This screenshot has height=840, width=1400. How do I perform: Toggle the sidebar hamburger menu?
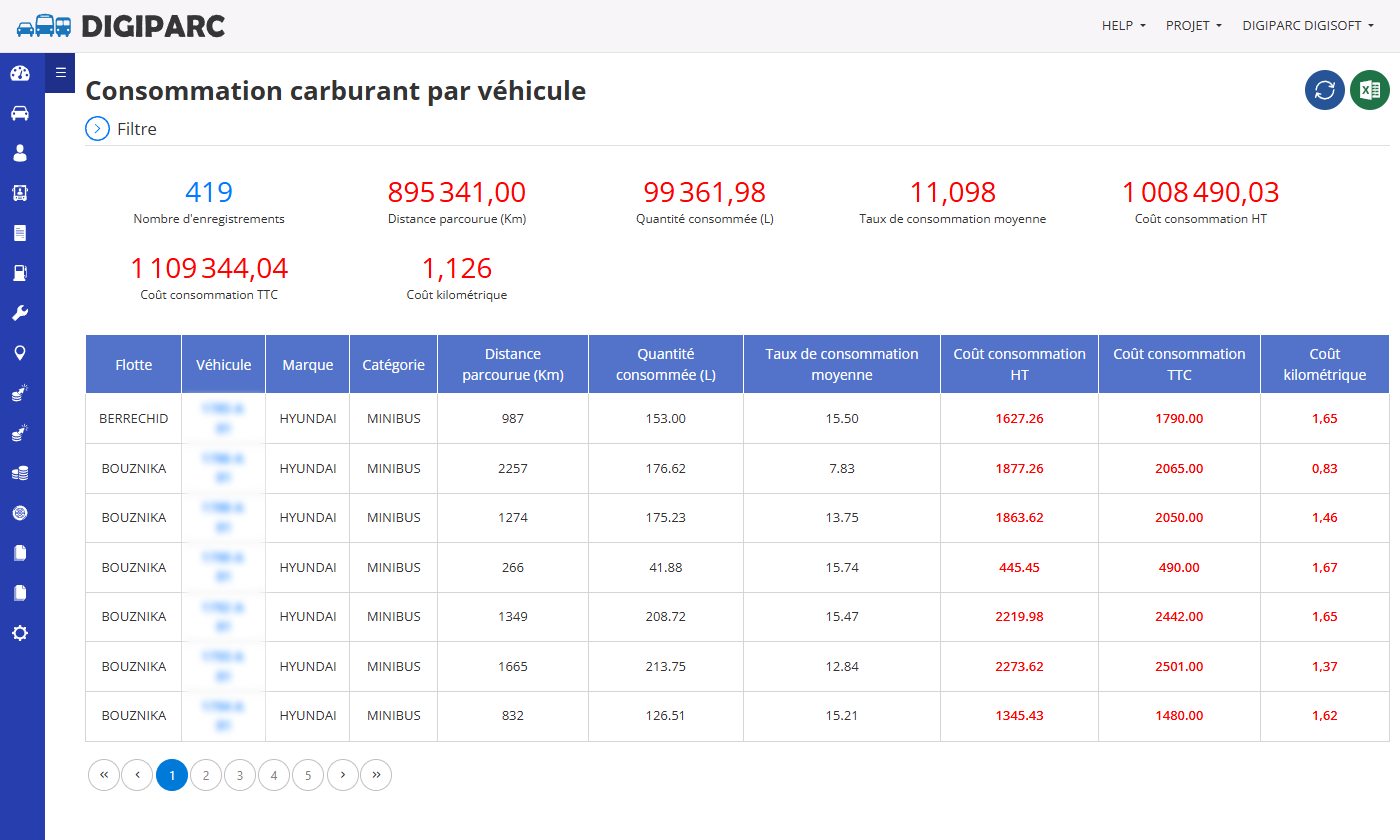60,72
